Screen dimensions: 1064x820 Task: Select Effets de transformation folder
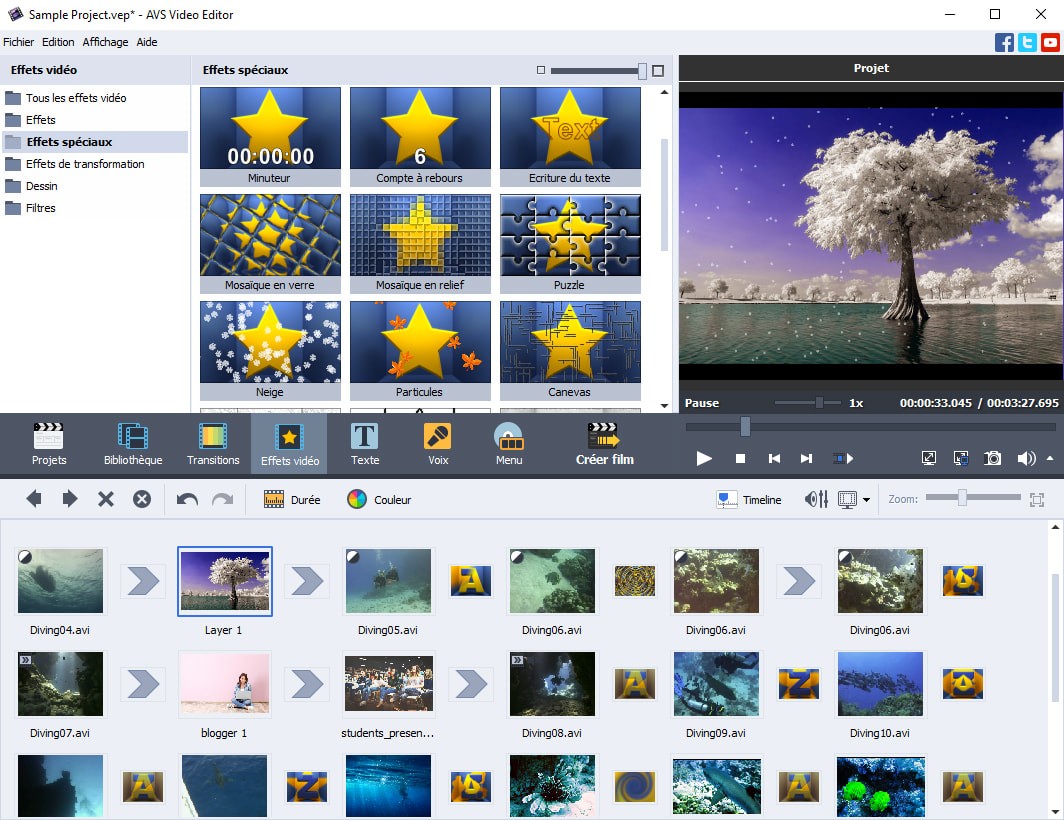pos(85,164)
